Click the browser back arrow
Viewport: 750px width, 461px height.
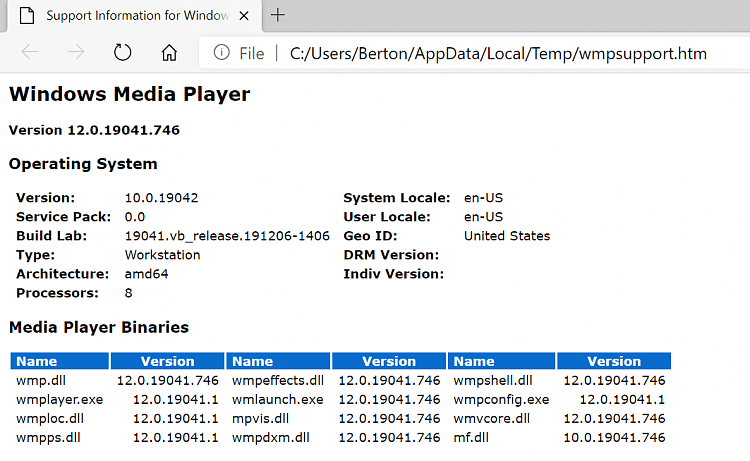click(x=30, y=52)
